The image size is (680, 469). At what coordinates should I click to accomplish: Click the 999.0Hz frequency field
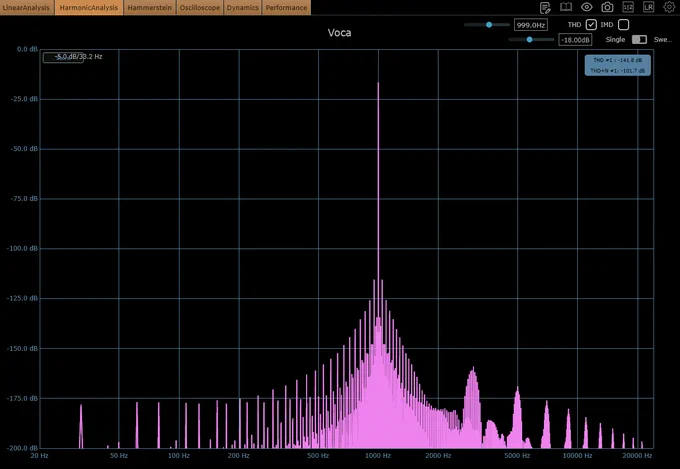pyautogui.click(x=531, y=25)
